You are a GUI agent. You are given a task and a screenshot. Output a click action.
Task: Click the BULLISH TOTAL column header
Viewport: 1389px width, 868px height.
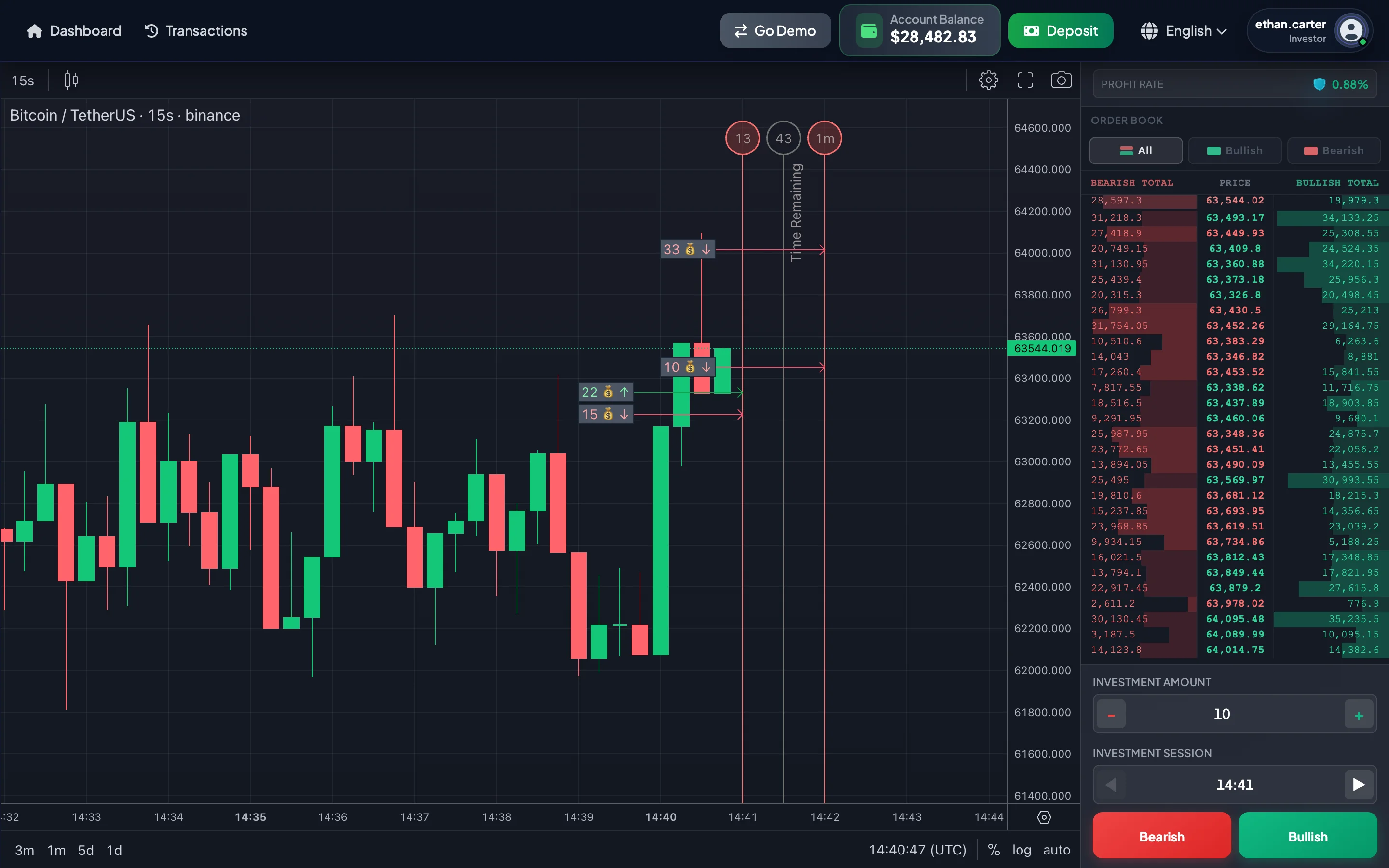click(x=1337, y=183)
